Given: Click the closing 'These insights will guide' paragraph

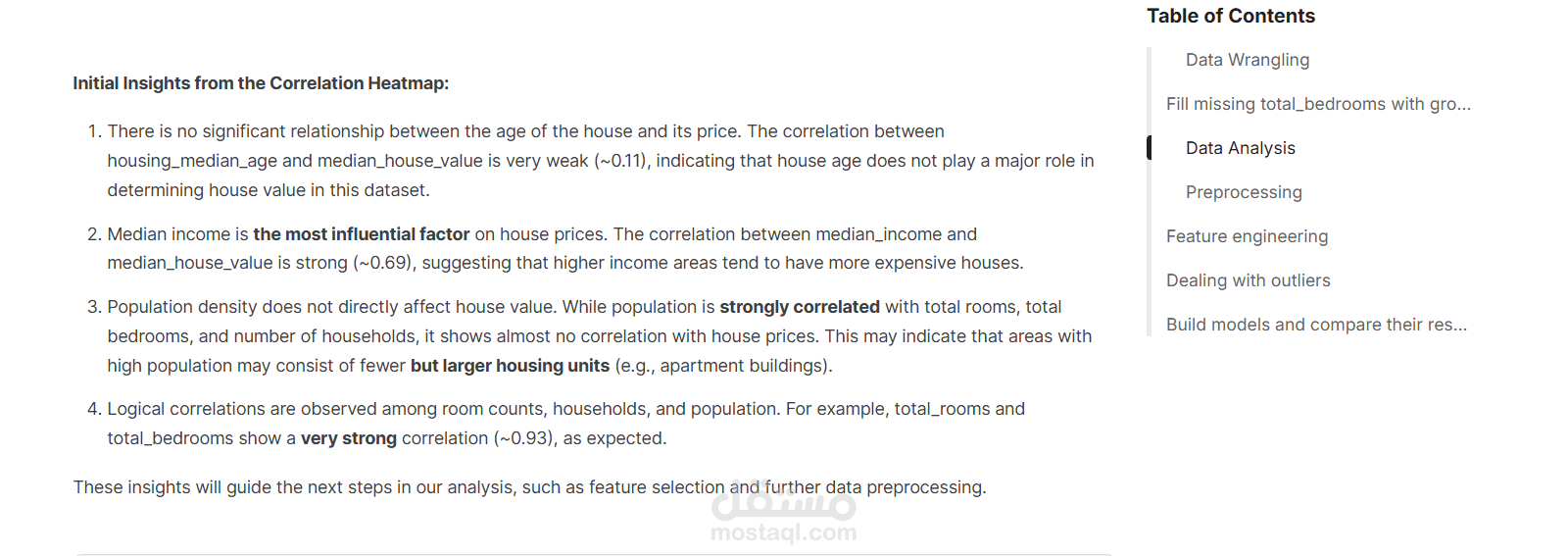Looking at the screenshot, I should [x=529, y=487].
